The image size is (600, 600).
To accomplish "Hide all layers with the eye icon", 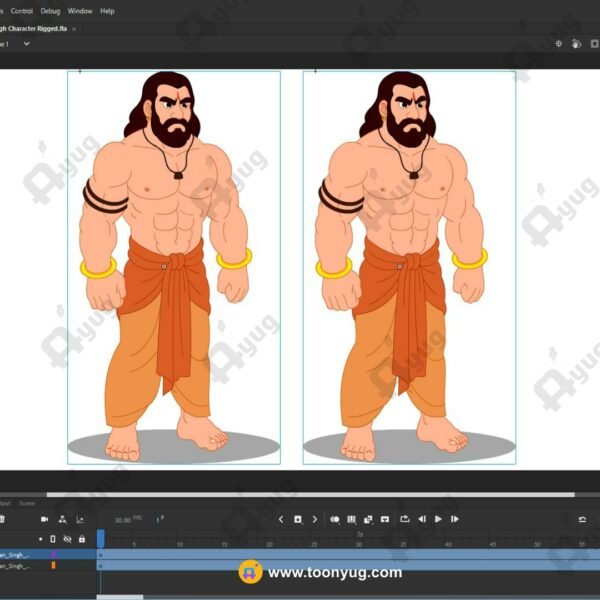I will pyautogui.click(x=67, y=539).
